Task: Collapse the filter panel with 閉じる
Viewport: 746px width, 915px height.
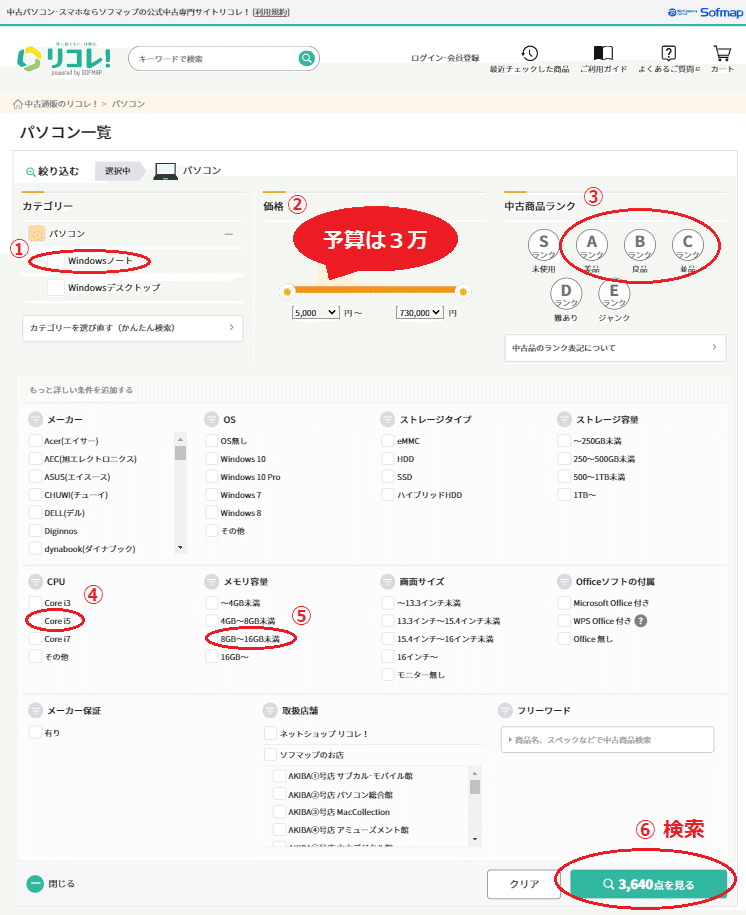Action: coord(50,884)
